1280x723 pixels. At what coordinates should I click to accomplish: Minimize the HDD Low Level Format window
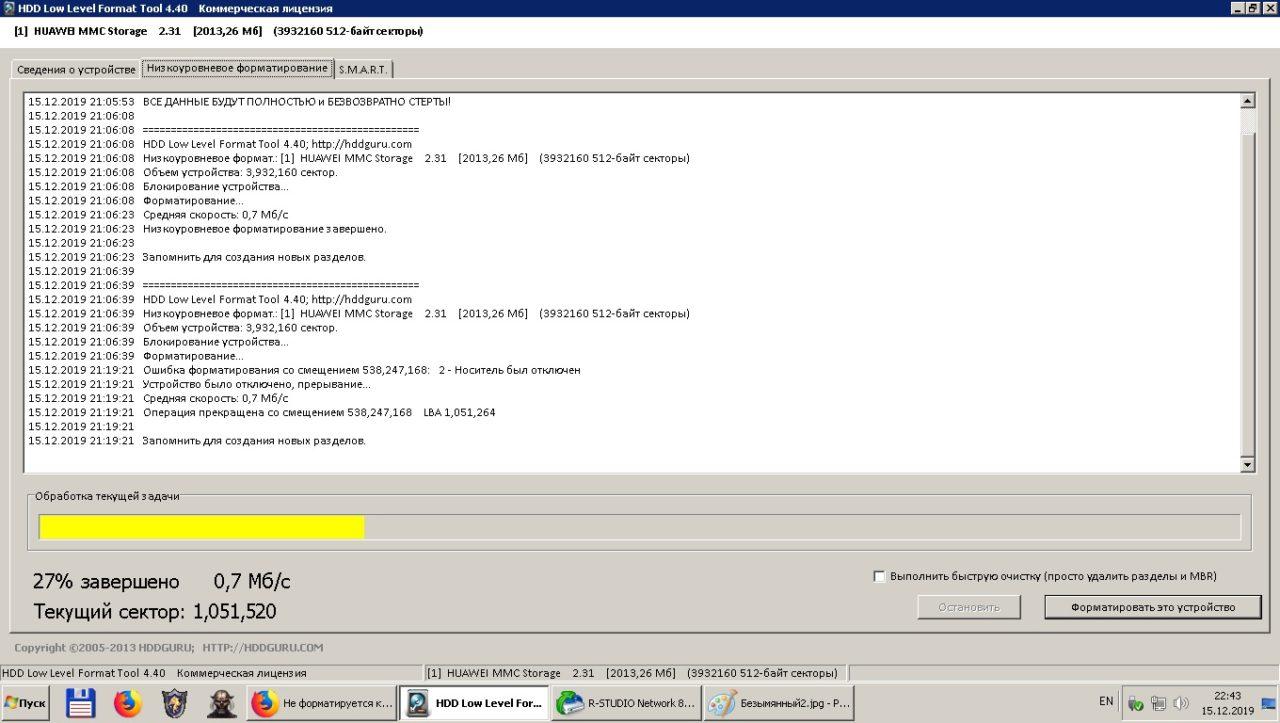(1238, 7)
